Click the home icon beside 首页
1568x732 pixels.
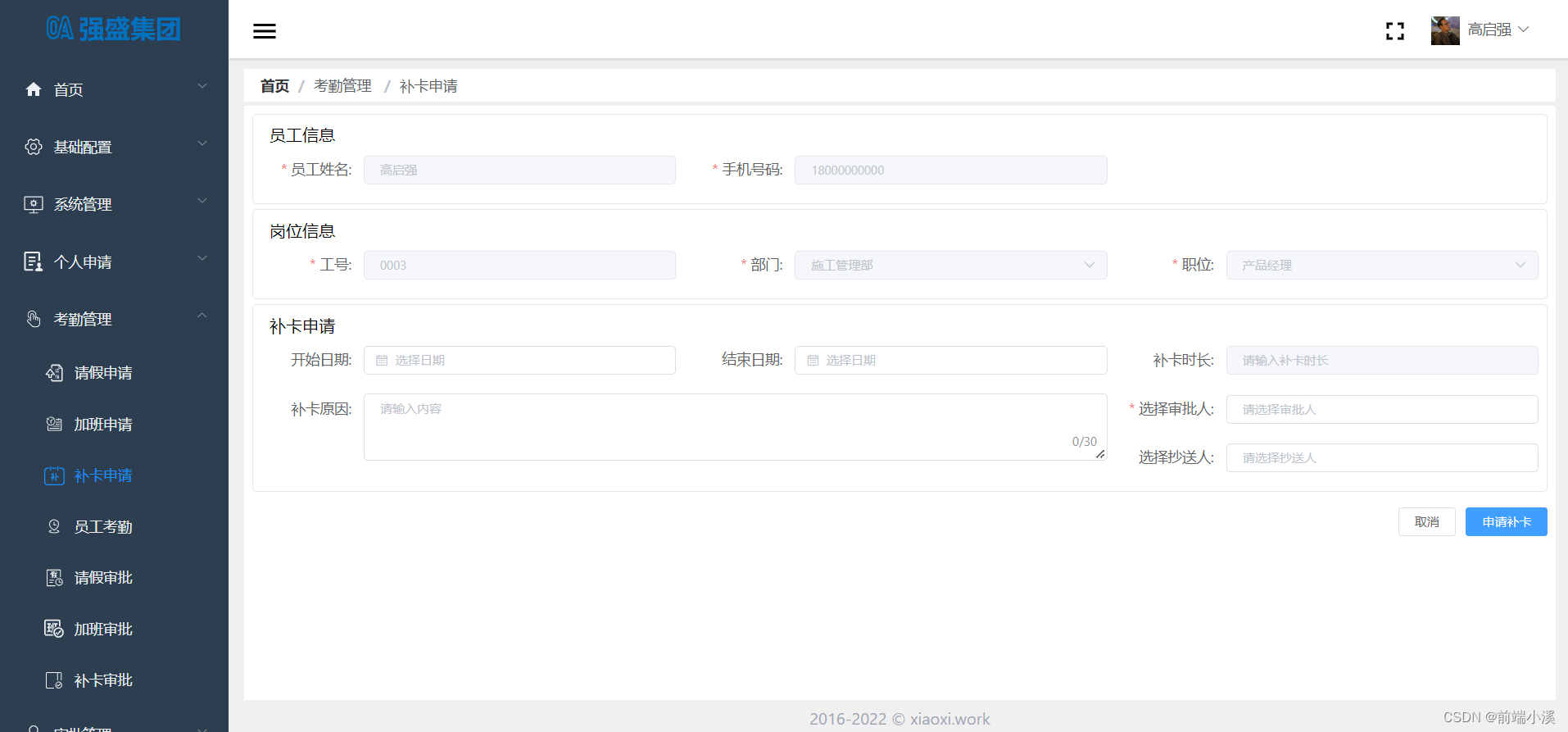pyautogui.click(x=34, y=89)
